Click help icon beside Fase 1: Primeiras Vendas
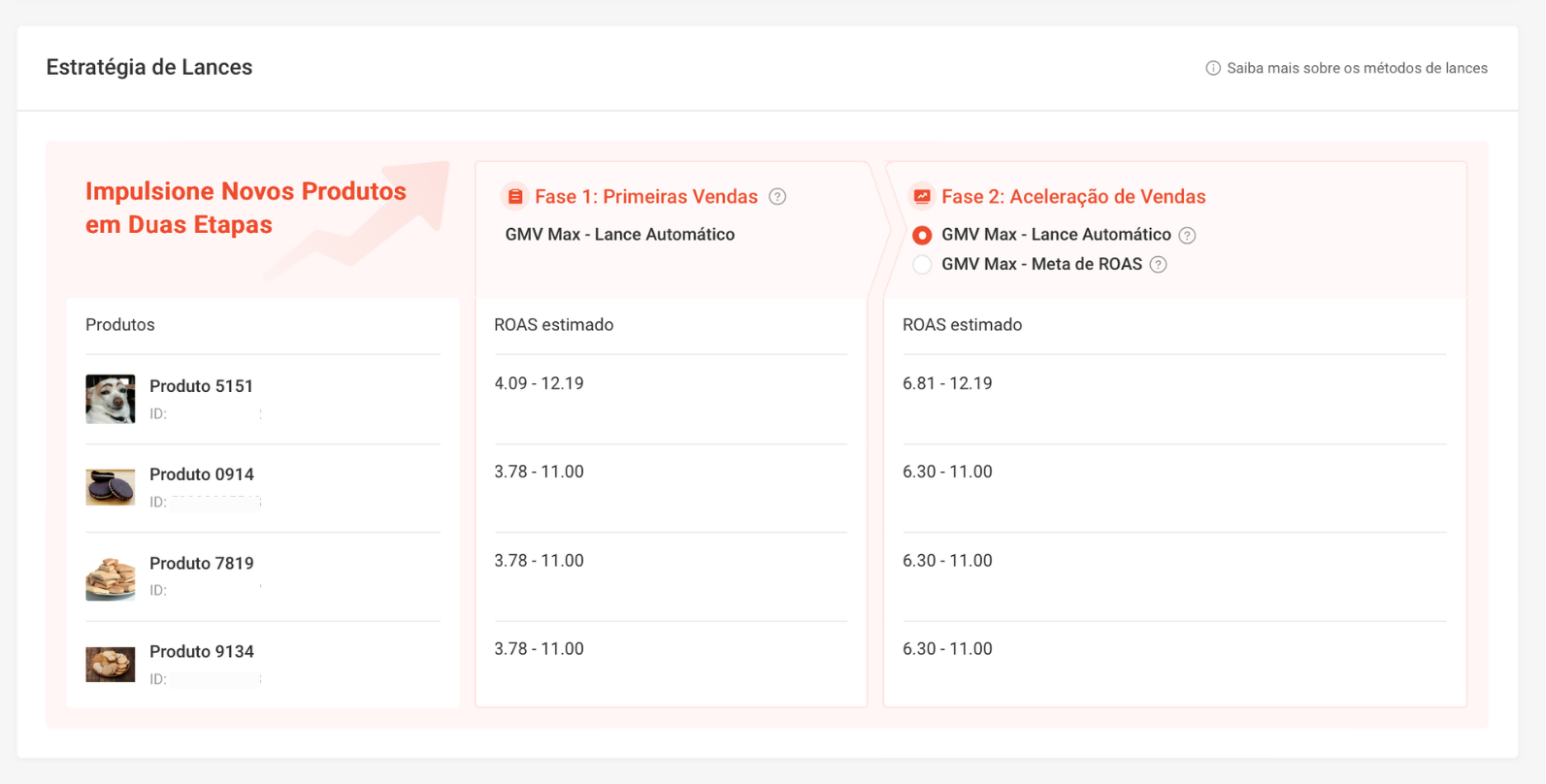1546x784 pixels. (x=777, y=197)
